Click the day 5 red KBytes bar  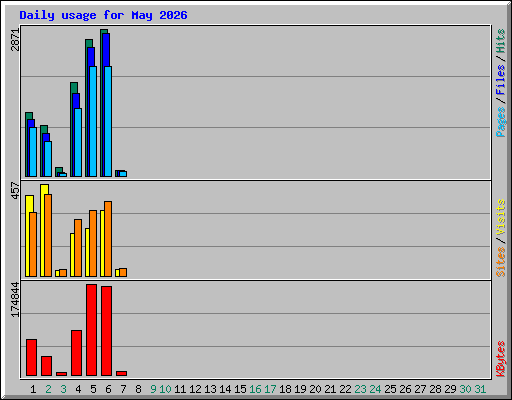[x=91, y=330]
